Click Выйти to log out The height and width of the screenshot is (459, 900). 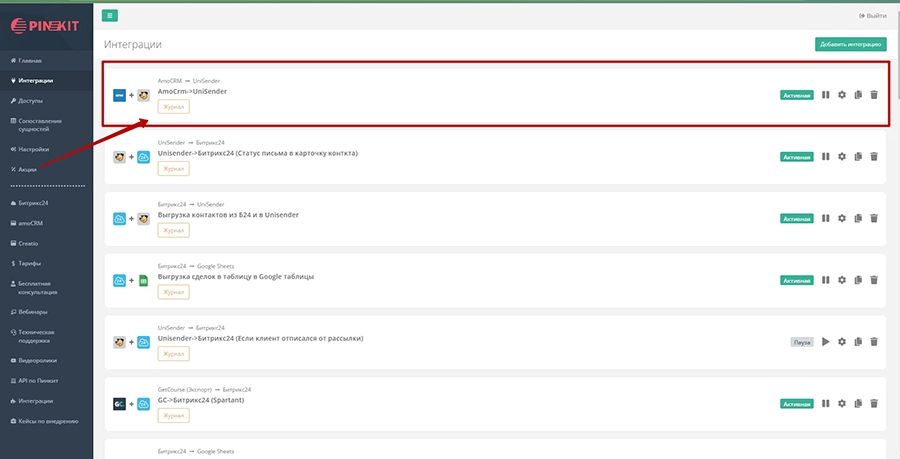tap(872, 16)
